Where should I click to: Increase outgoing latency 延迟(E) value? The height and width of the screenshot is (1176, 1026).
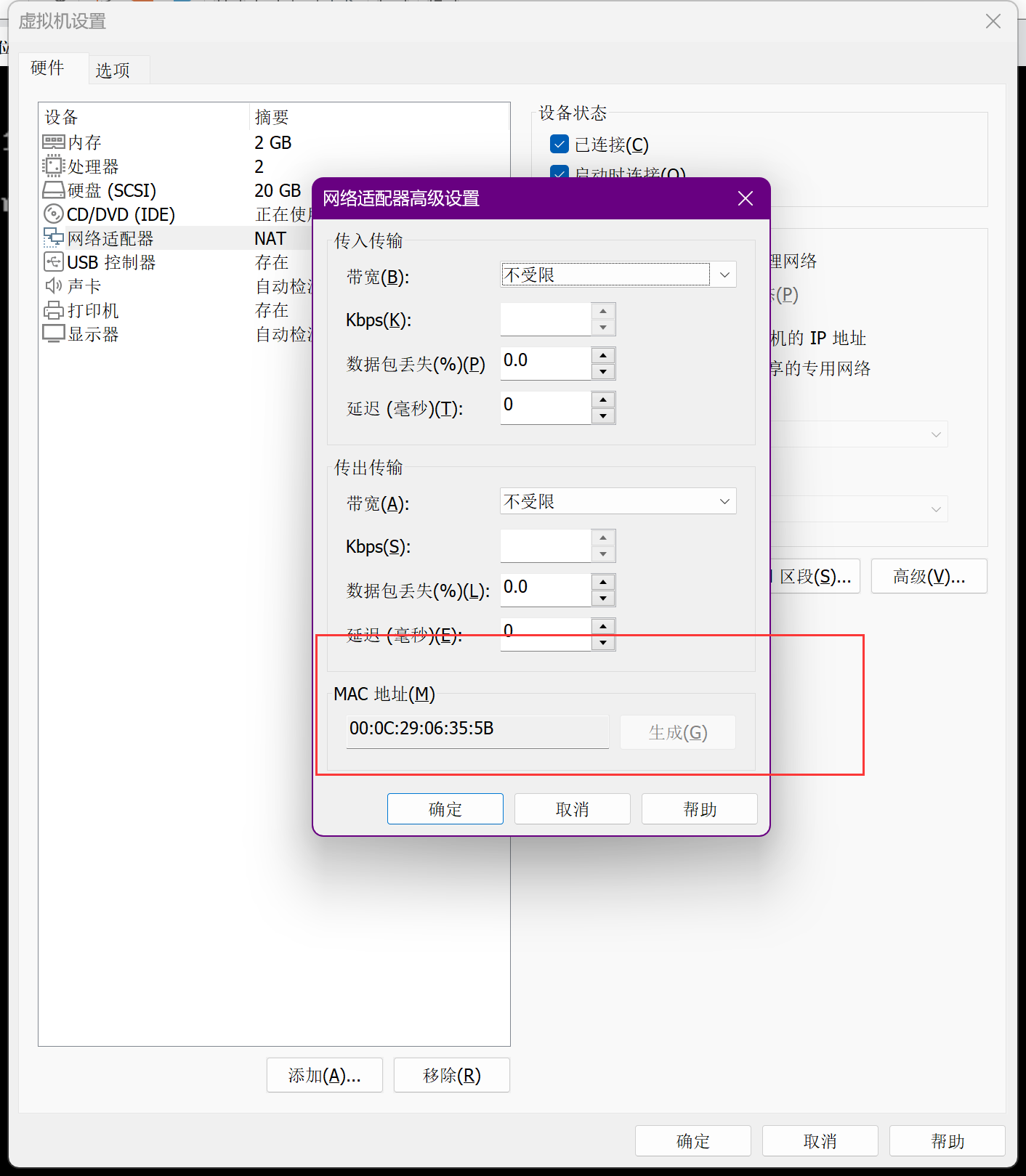pos(603,626)
